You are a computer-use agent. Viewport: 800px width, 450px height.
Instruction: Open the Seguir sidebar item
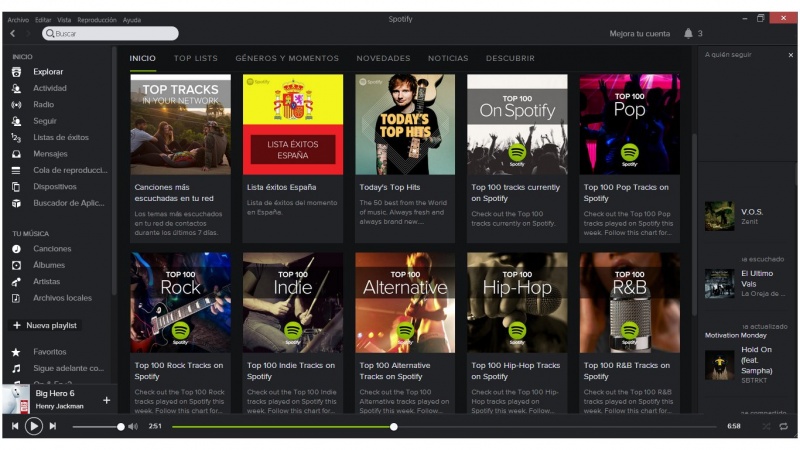point(44,121)
